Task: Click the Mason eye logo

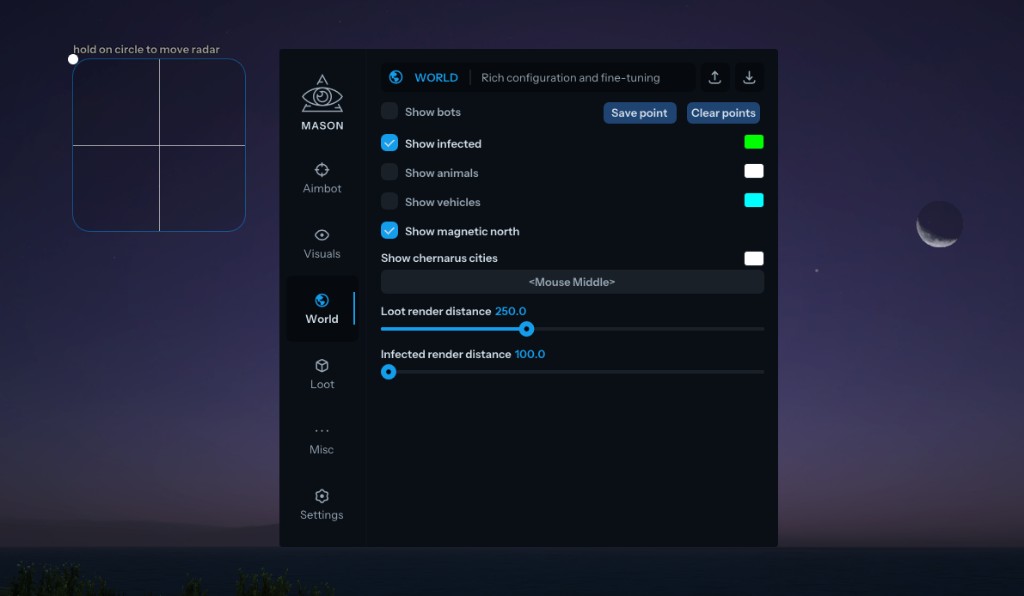Action: [x=322, y=95]
